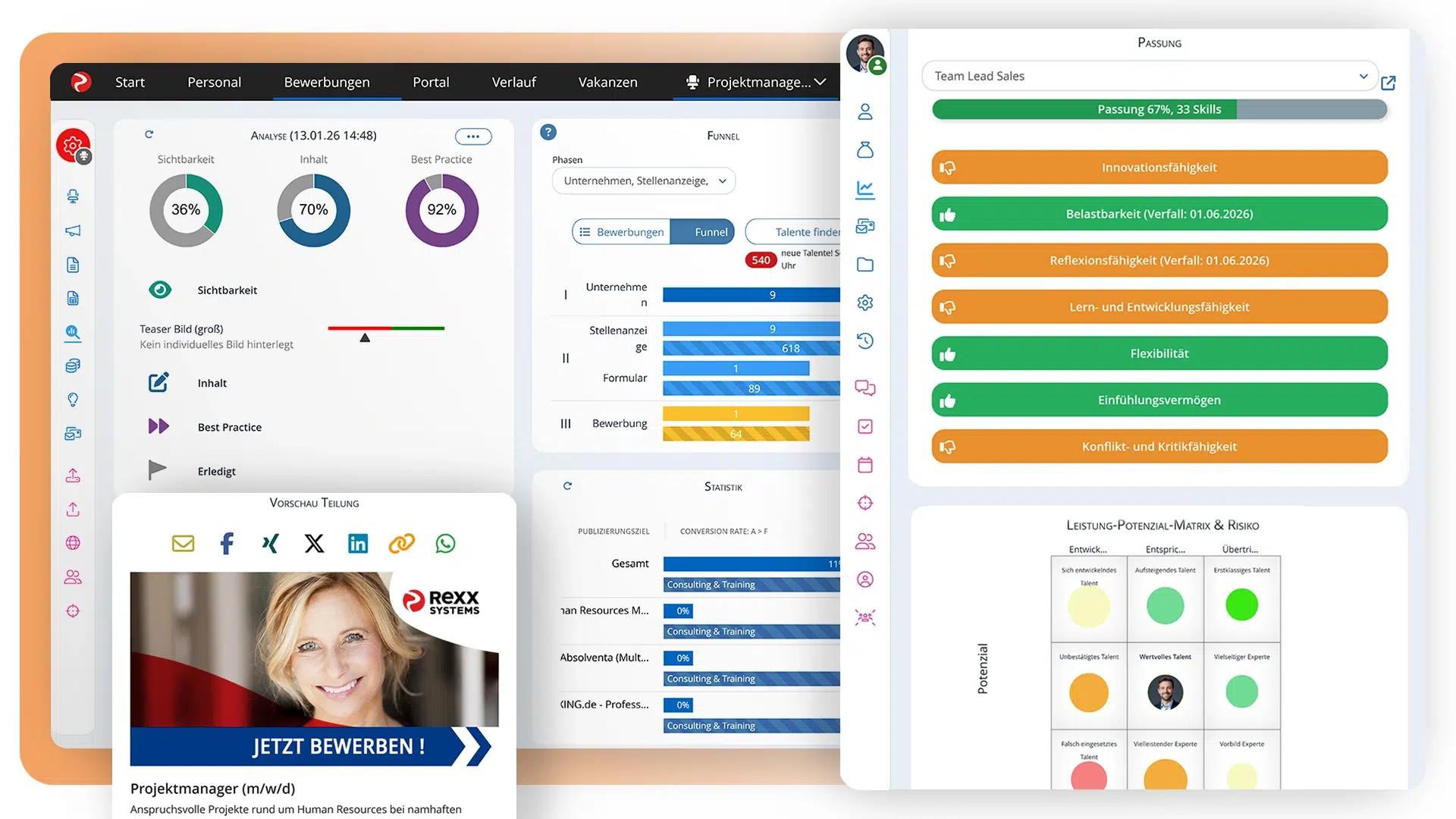The image size is (1456, 819).
Task: Open the three-dot Analyse options button
Action: 473,136
